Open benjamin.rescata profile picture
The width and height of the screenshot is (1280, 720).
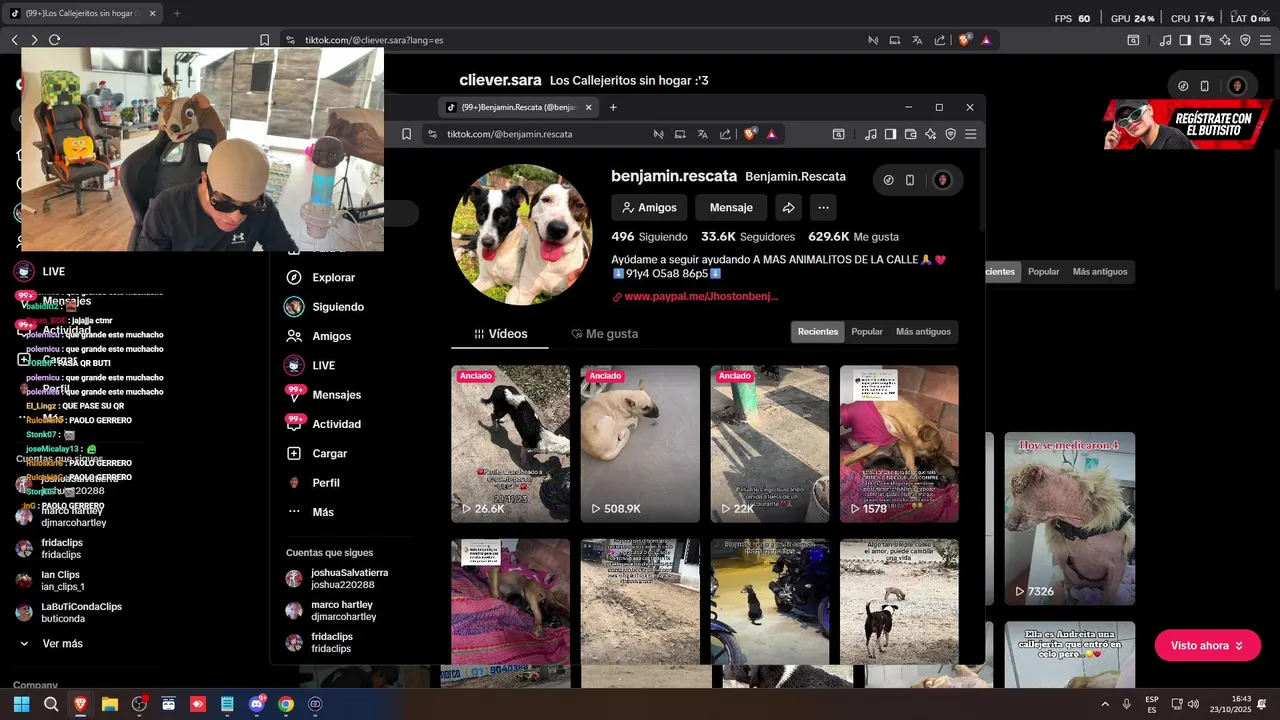tap(522, 234)
